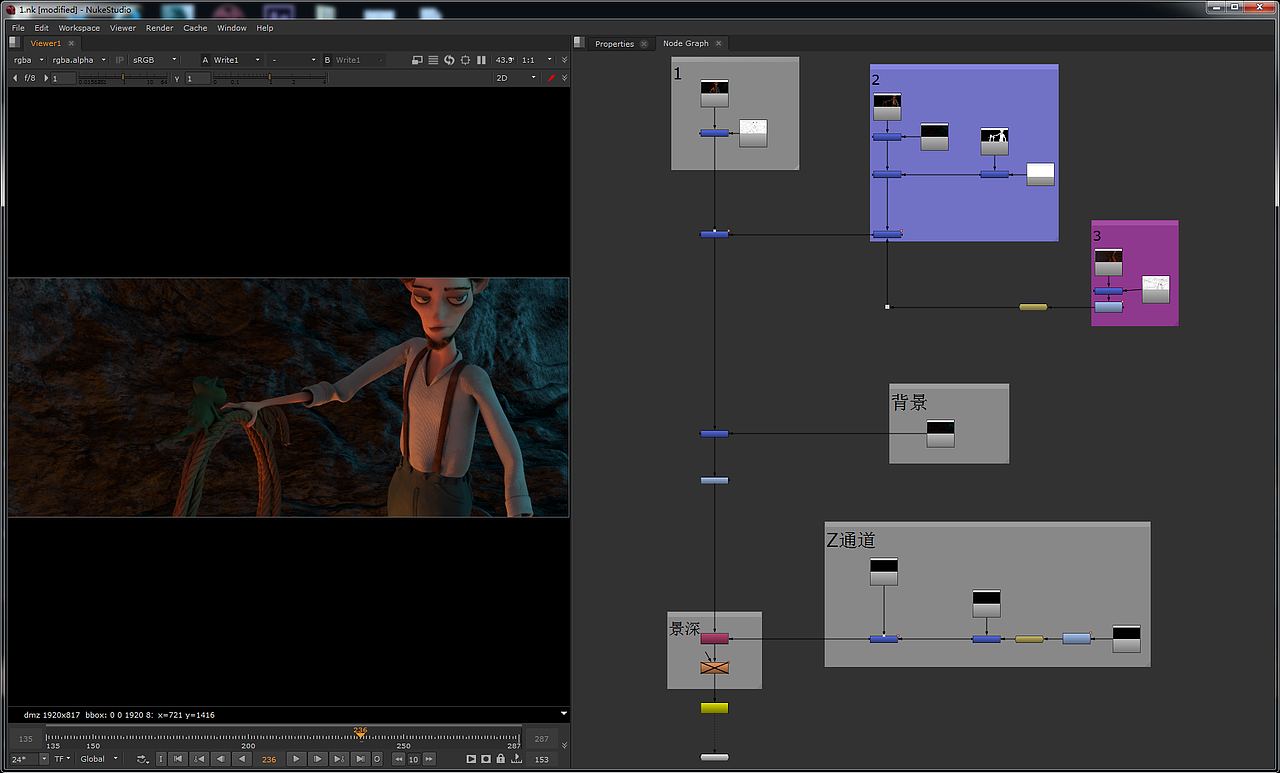This screenshot has width=1280, height=773.
Task: Open the 2D view mode dropdown
Action: [517, 78]
